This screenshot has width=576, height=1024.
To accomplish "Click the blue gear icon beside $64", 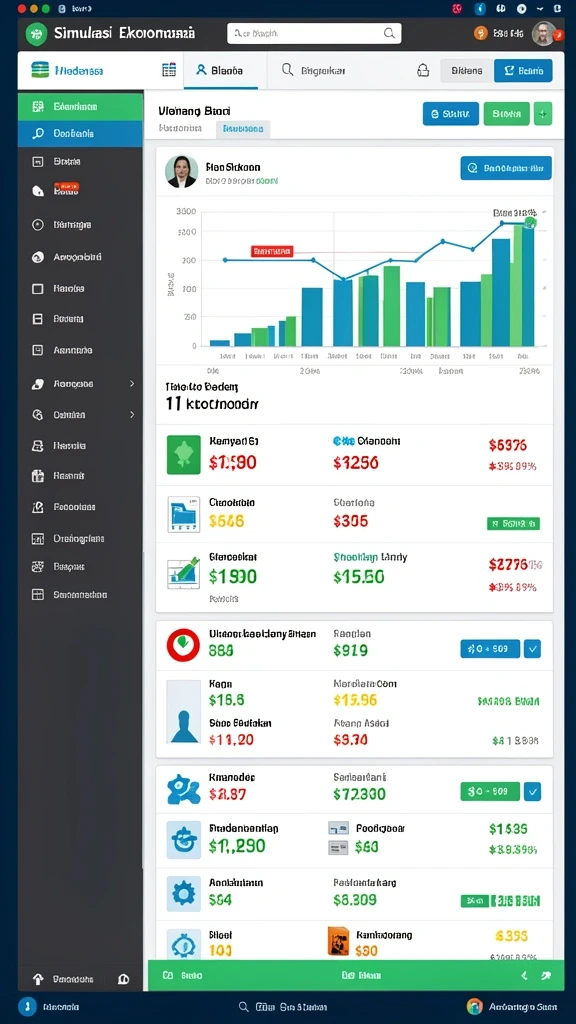I will tap(184, 893).
